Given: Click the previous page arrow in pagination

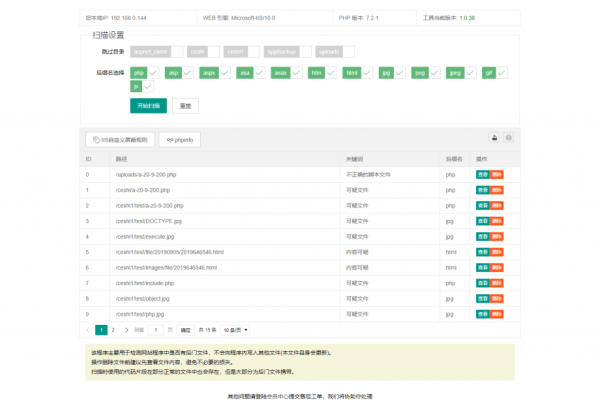Looking at the screenshot, I should click(88, 329).
